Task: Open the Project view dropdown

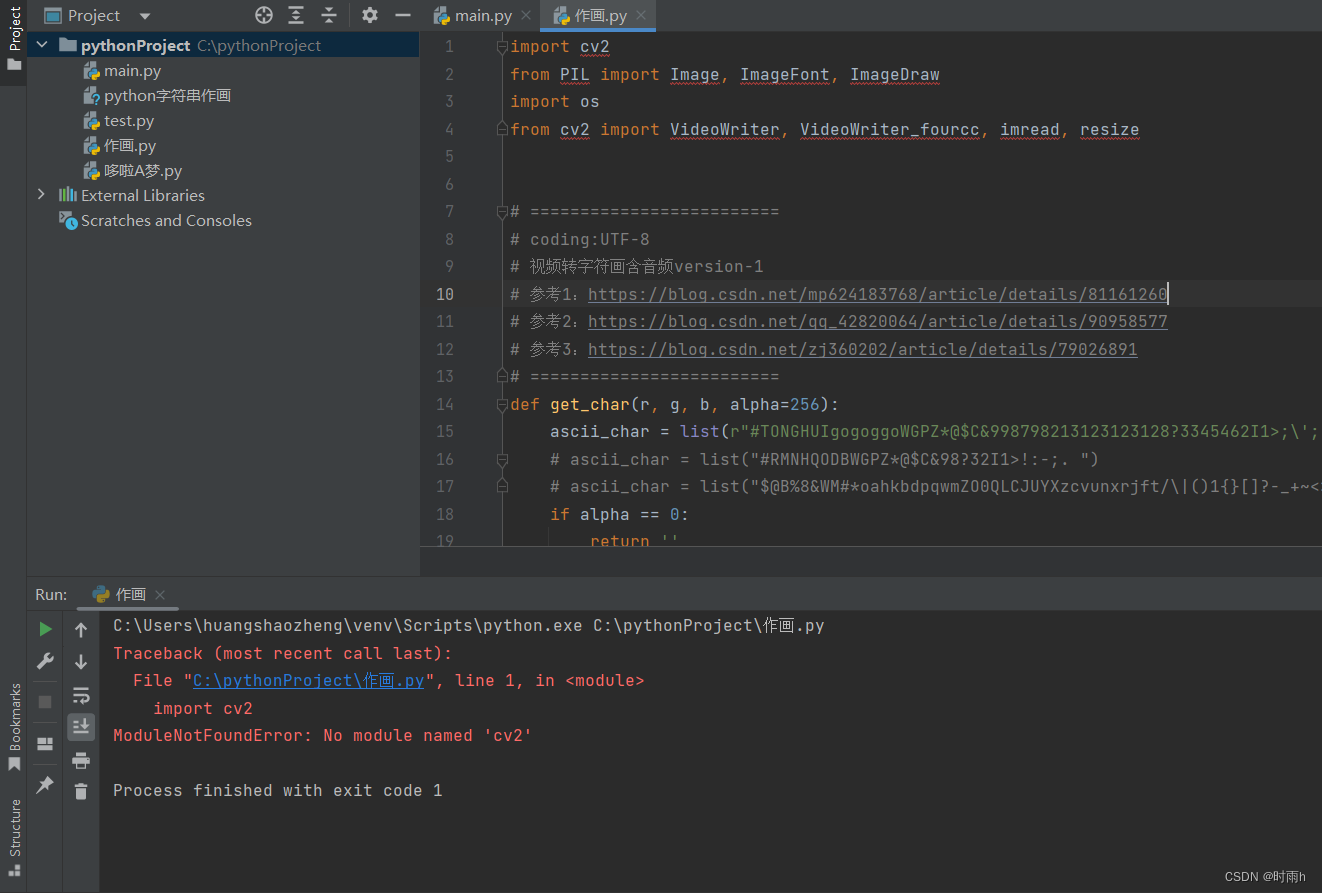Action: pos(145,16)
